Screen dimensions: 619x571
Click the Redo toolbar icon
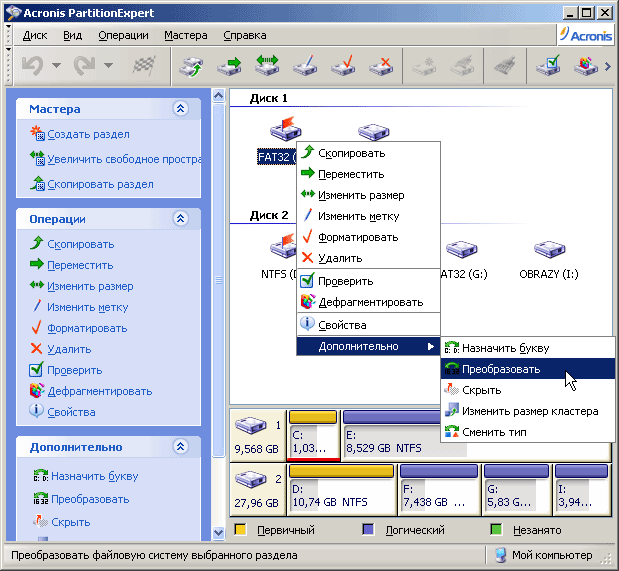pyautogui.click(x=84, y=65)
